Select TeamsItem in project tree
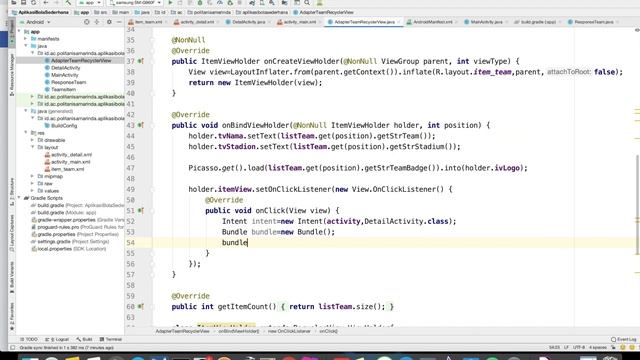This screenshot has height=360, width=640. pos(63,89)
